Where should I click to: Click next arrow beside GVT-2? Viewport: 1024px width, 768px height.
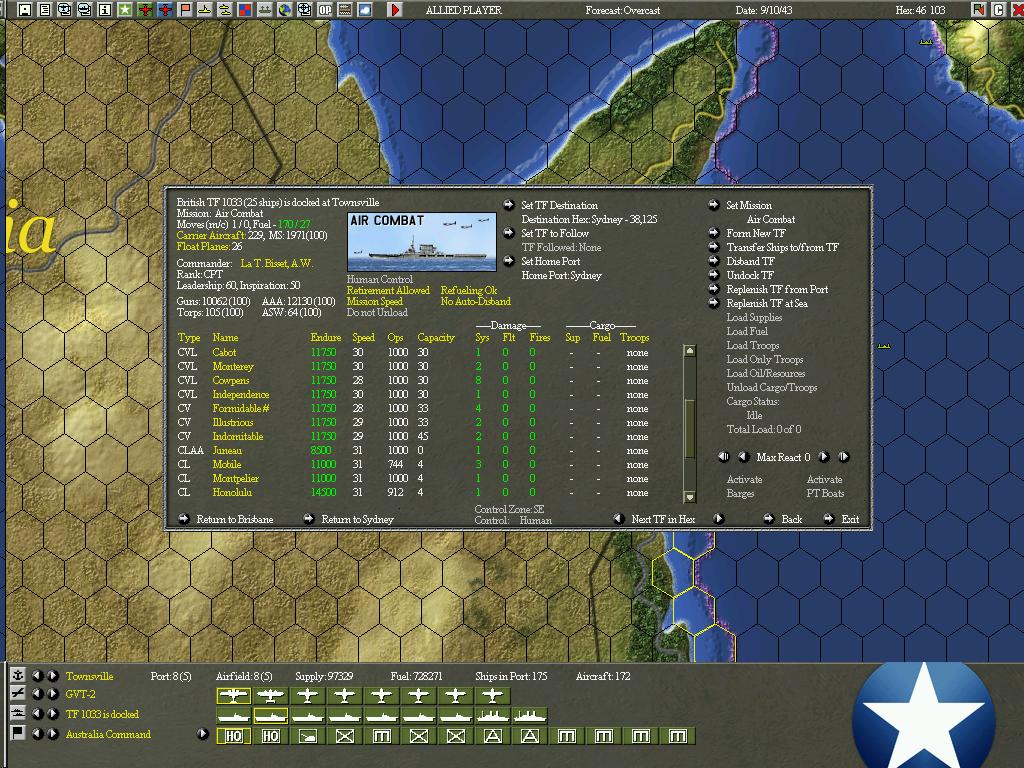coord(53,694)
